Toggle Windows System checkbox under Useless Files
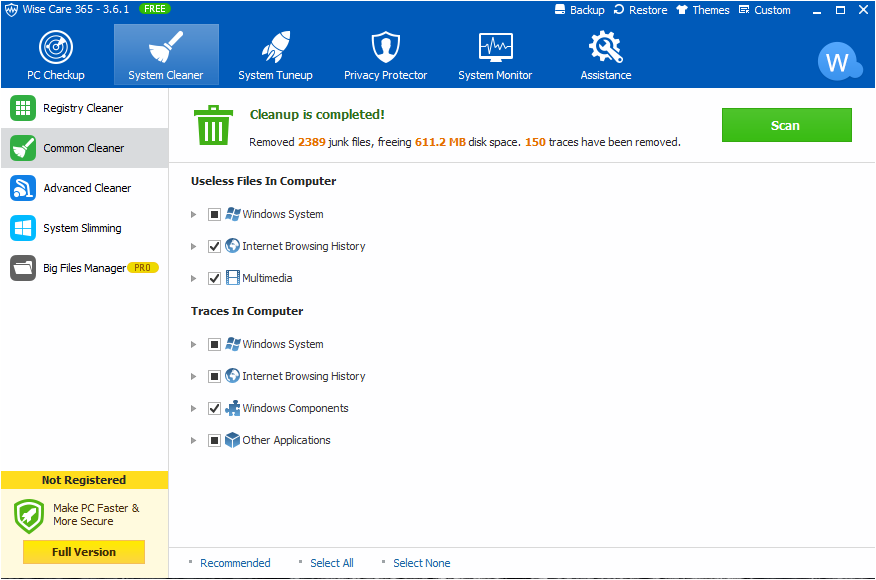This screenshot has width=876, height=580. pos(215,214)
